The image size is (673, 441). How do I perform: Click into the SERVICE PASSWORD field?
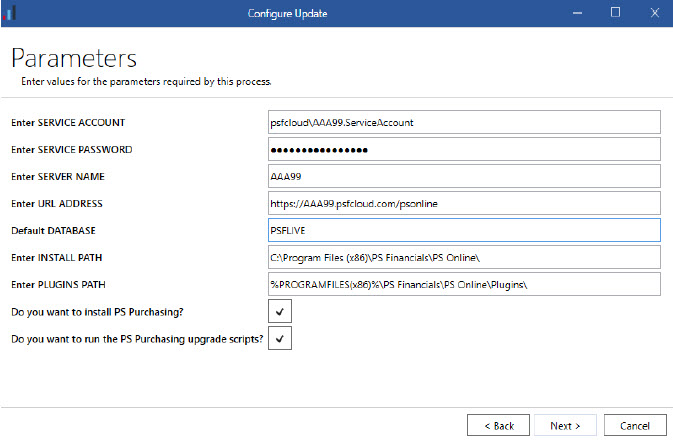click(x=464, y=149)
